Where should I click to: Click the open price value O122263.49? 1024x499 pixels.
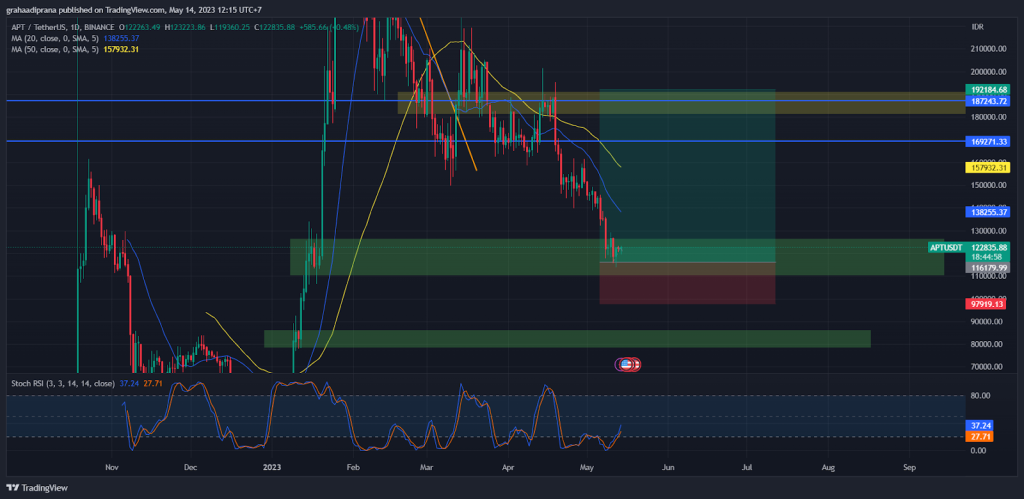click(x=140, y=27)
